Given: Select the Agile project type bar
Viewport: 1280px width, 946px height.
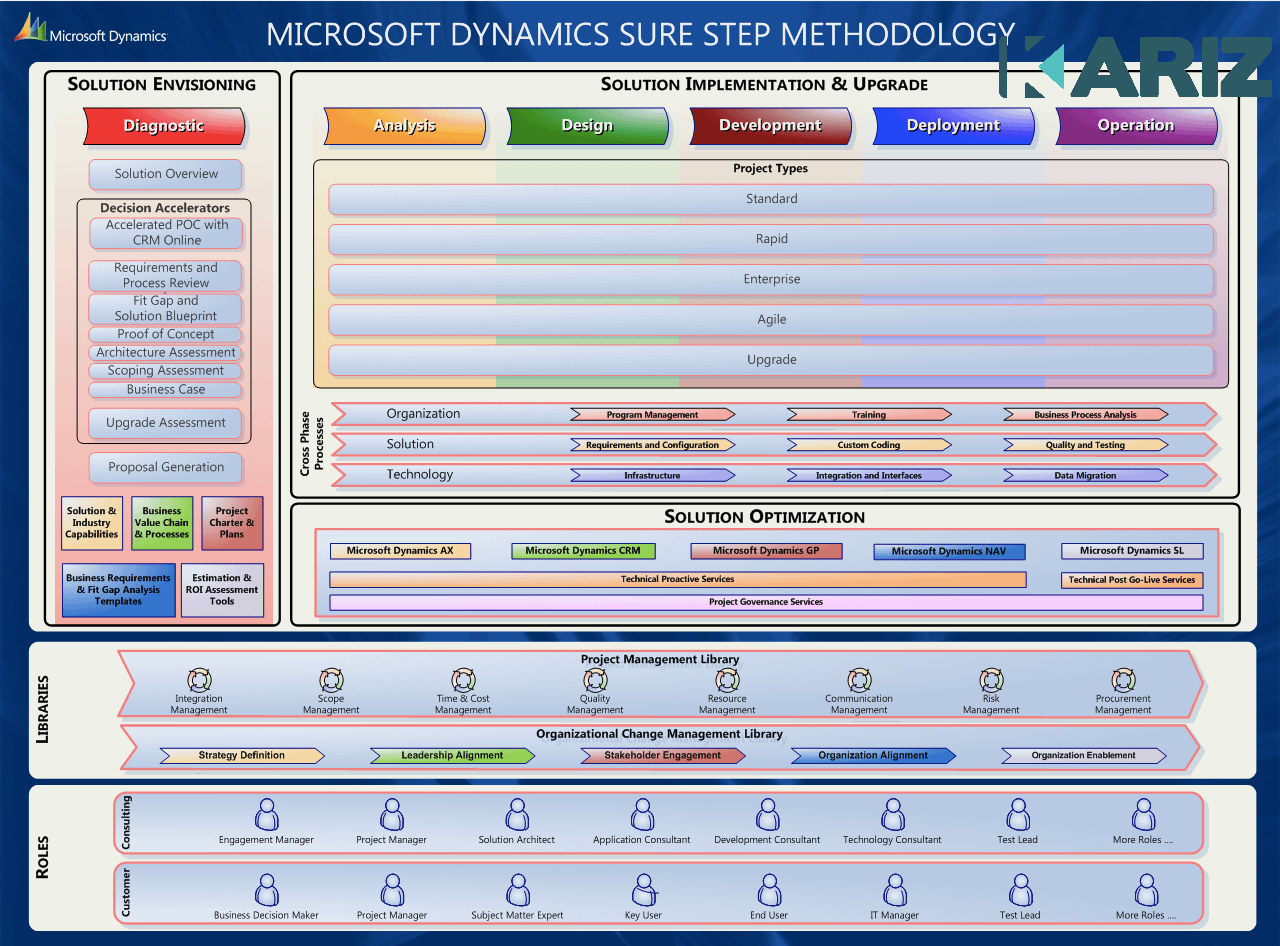Looking at the screenshot, I should pos(771,320).
